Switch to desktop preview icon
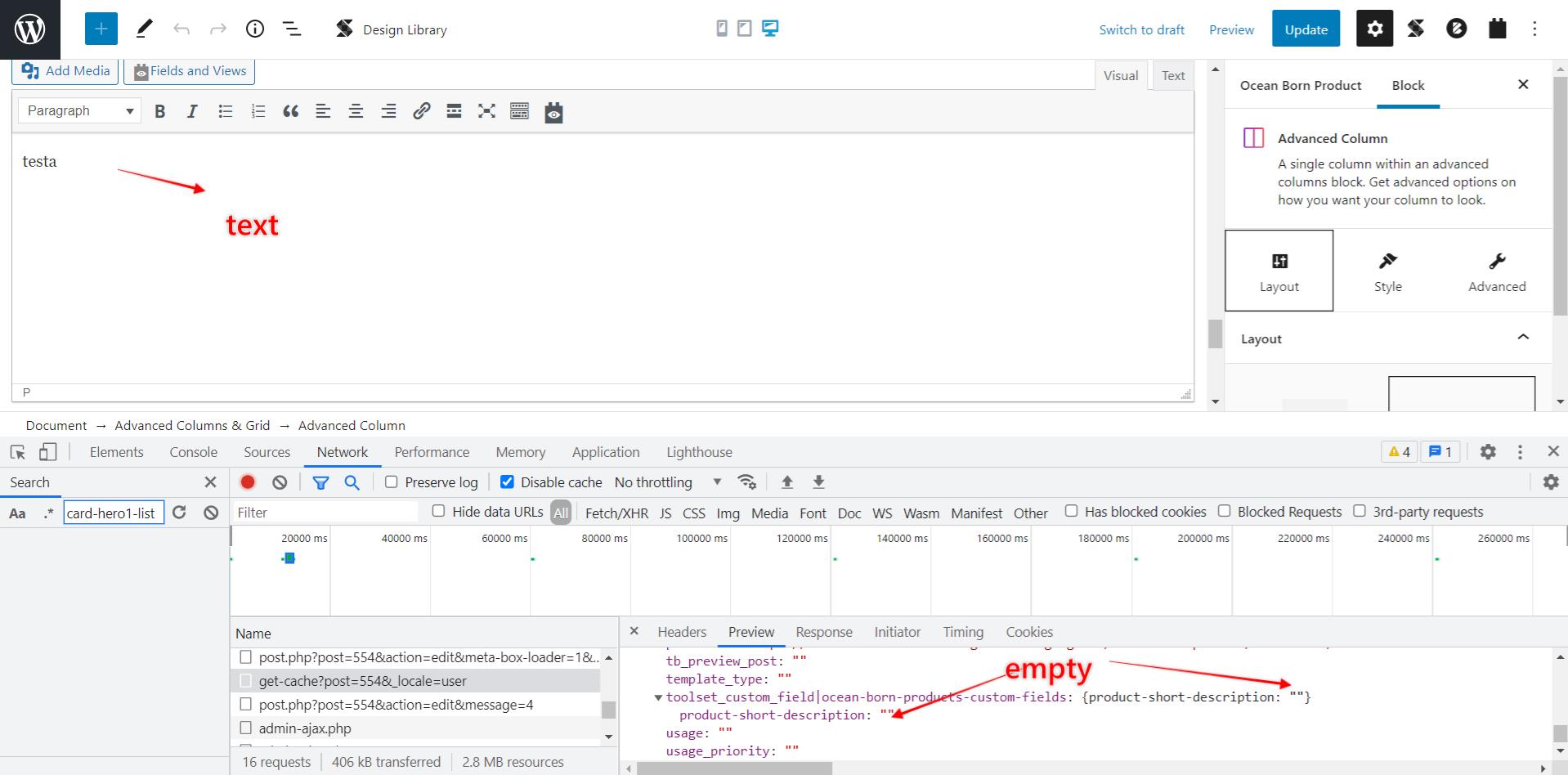Image resolution: width=1568 pixels, height=775 pixels. pos(770,29)
